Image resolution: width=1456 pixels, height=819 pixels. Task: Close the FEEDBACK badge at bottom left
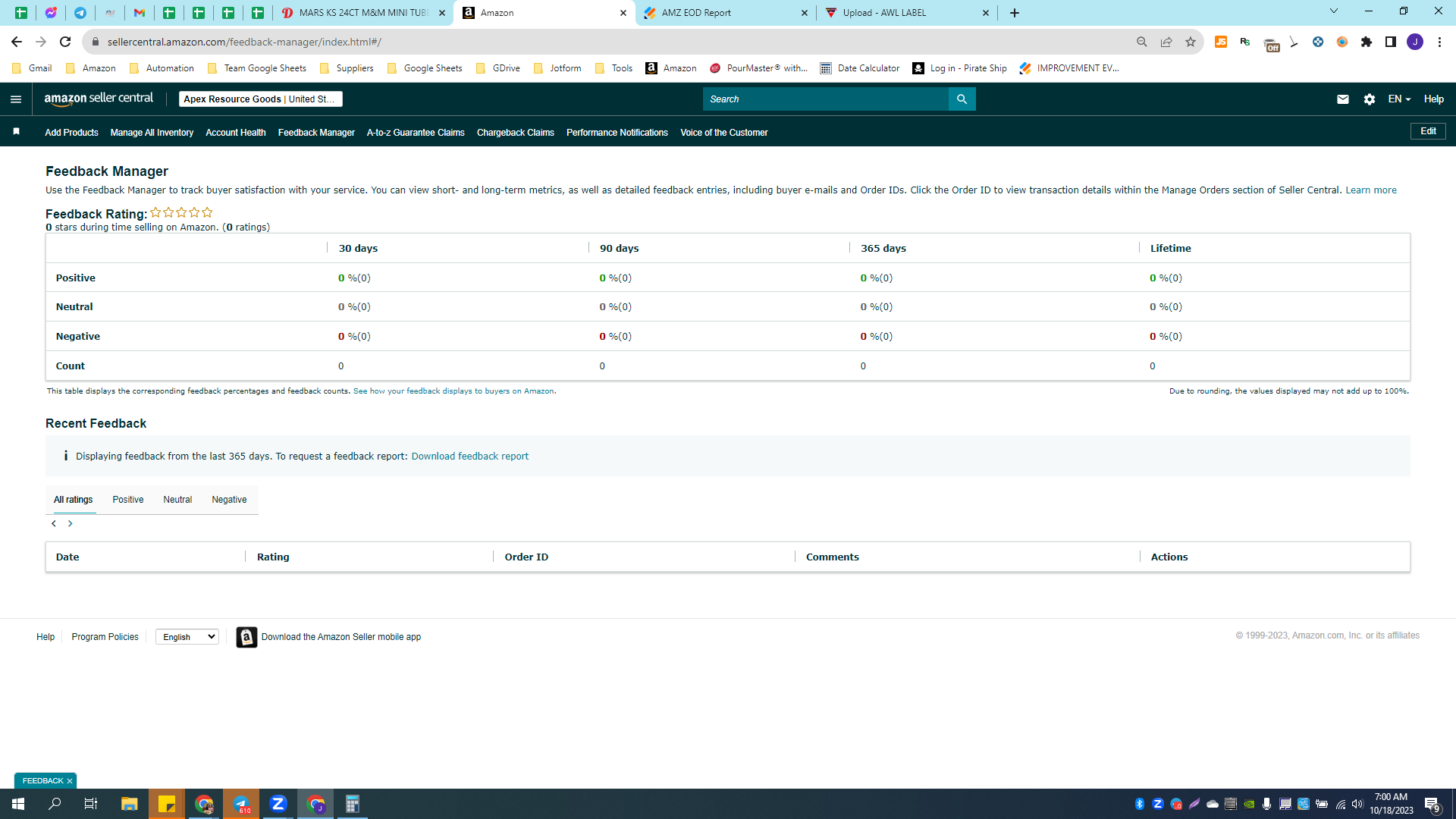70,781
